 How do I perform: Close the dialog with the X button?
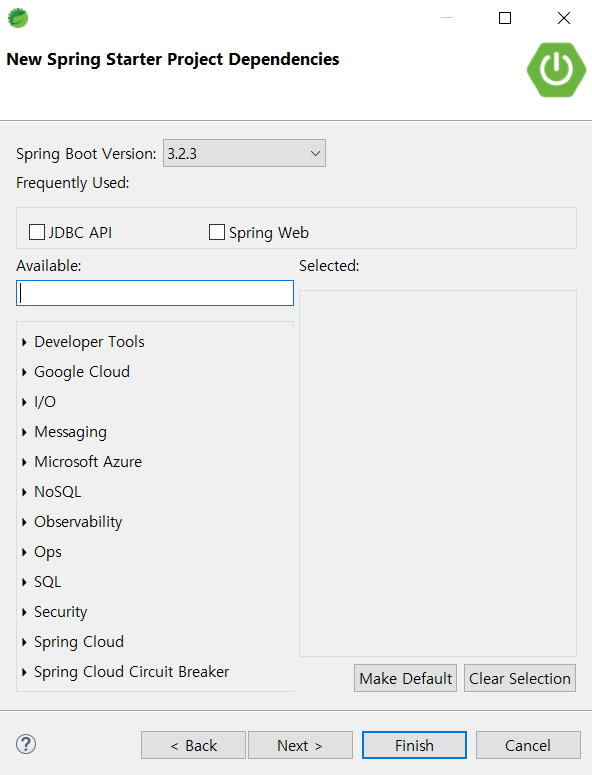tap(563, 18)
